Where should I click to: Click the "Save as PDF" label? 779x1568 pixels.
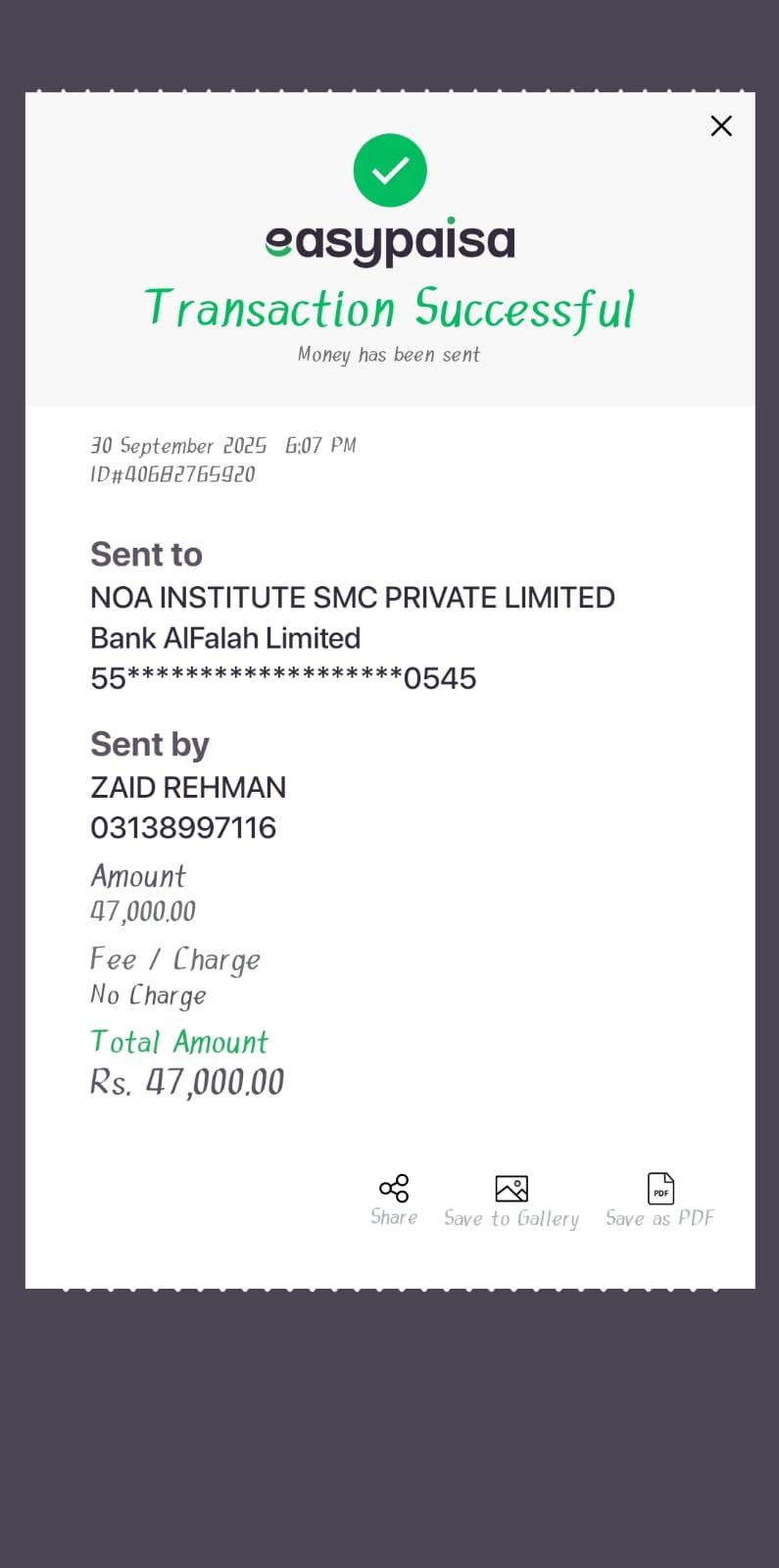(660, 1218)
